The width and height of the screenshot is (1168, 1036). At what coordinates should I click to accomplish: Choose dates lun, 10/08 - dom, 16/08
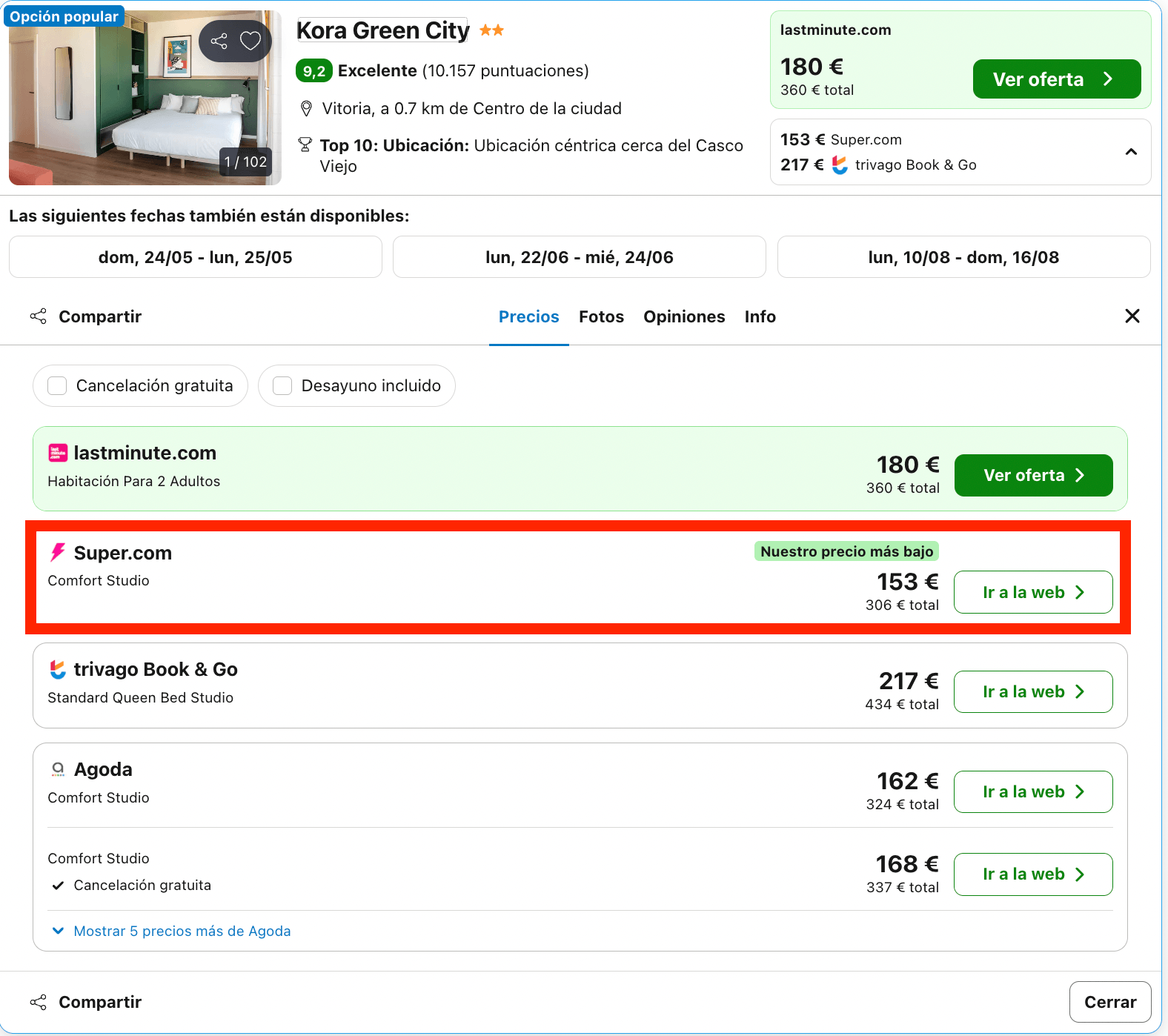click(x=964, y=257)
